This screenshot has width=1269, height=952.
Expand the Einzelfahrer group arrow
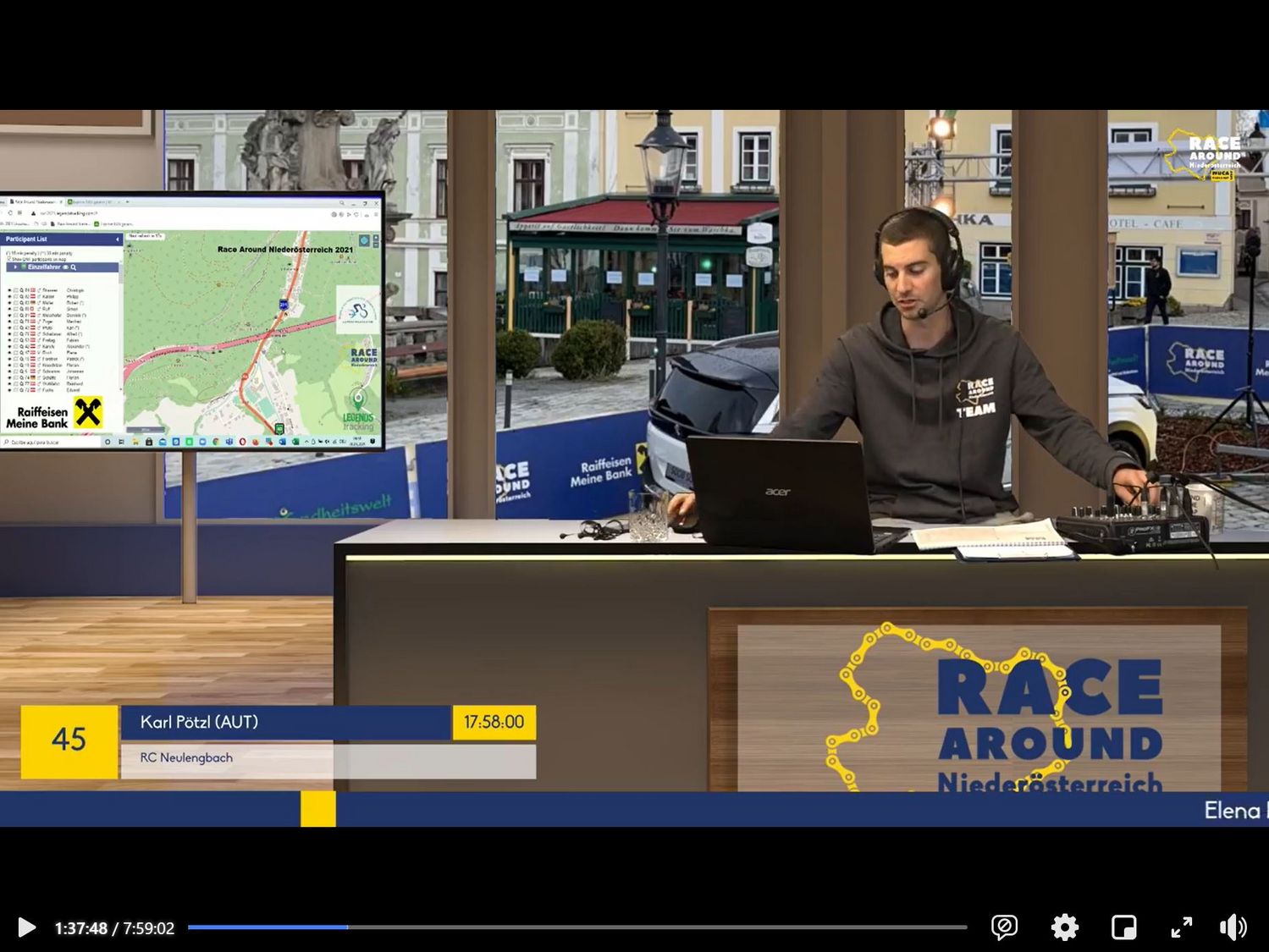point(15,267)
